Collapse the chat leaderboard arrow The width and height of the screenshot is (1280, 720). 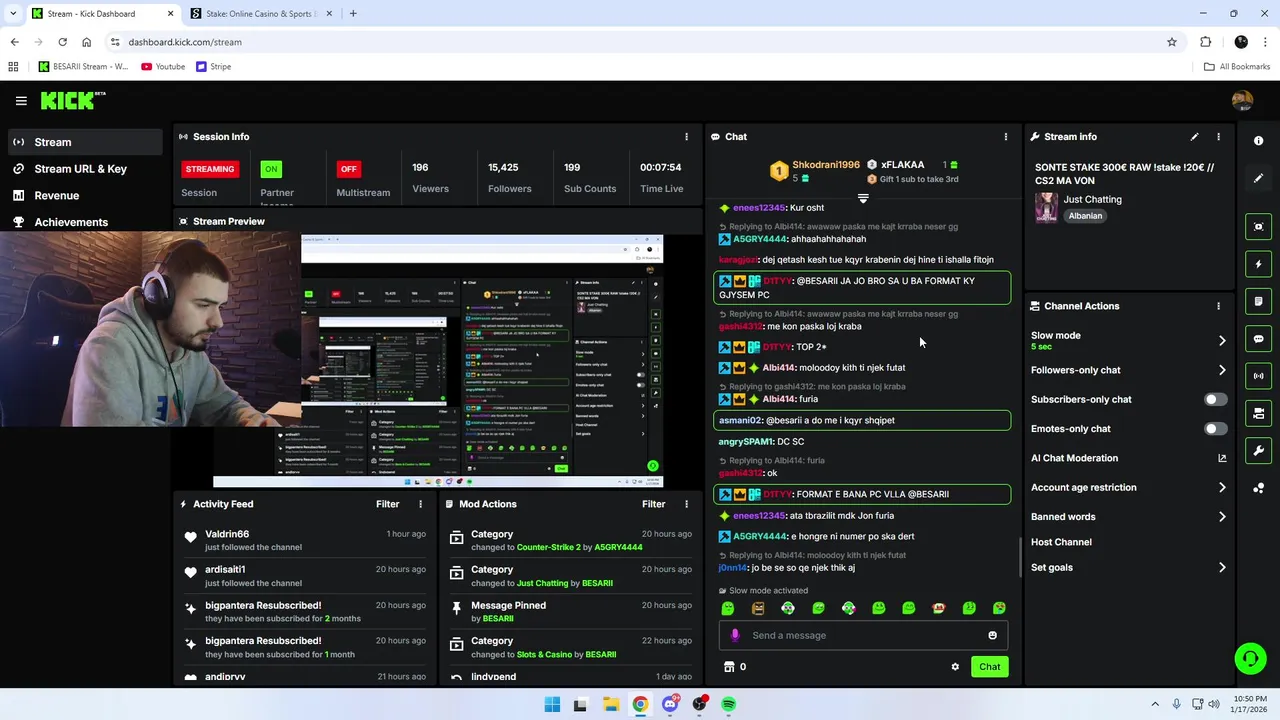(863, 198)
